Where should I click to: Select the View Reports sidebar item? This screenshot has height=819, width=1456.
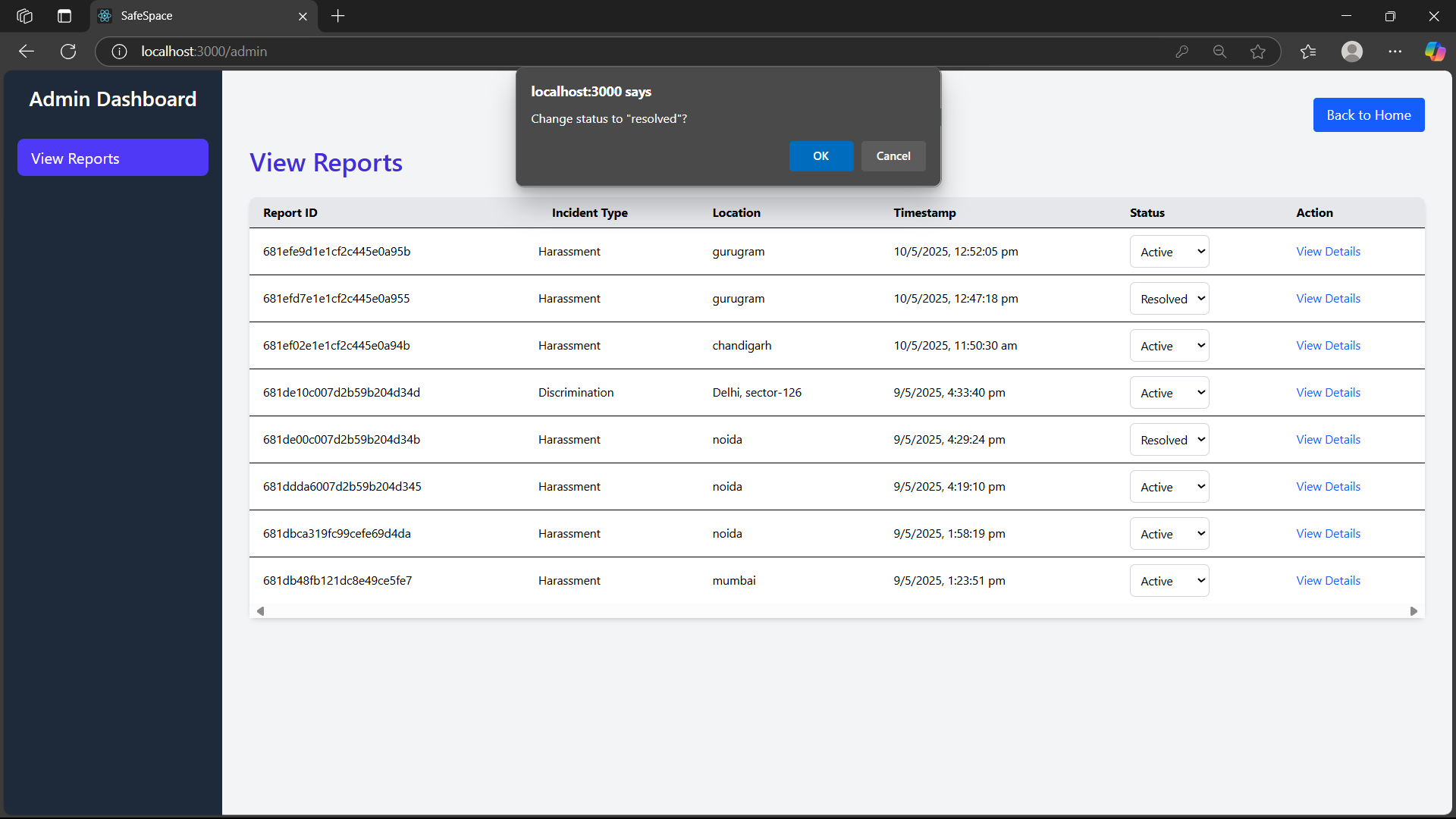point(113,158)
